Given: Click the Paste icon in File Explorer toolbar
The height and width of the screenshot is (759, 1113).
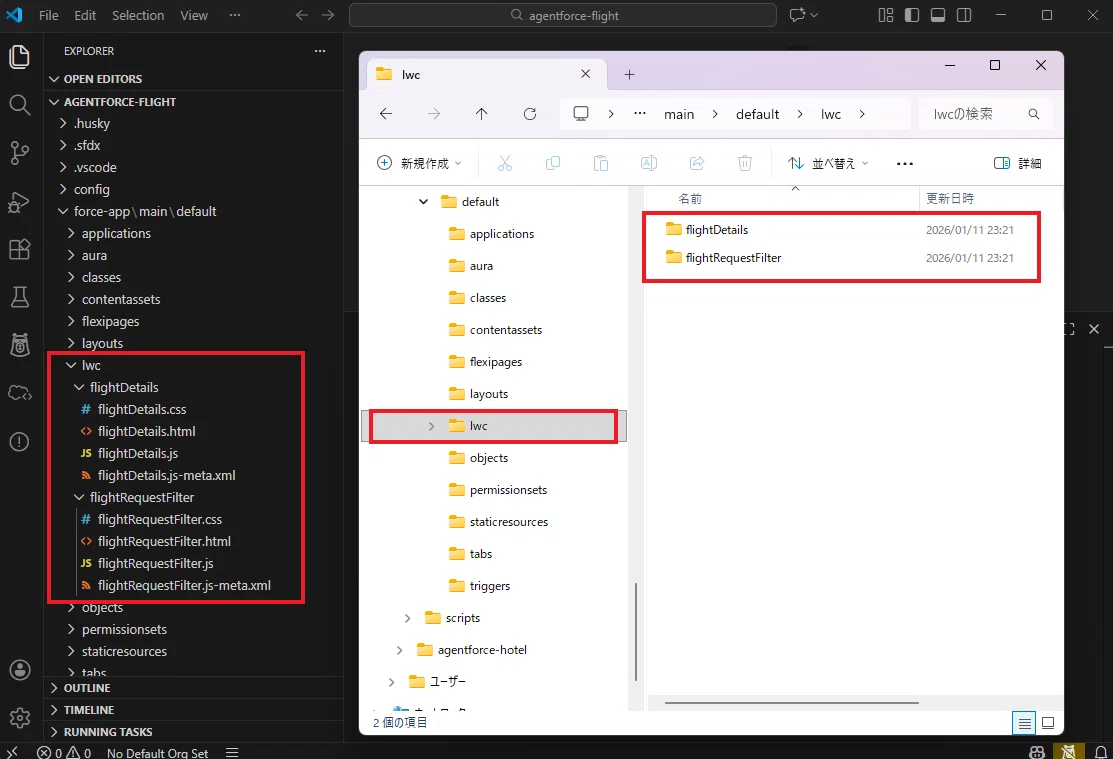Looking at the screenshot, I should pos(601,163).
